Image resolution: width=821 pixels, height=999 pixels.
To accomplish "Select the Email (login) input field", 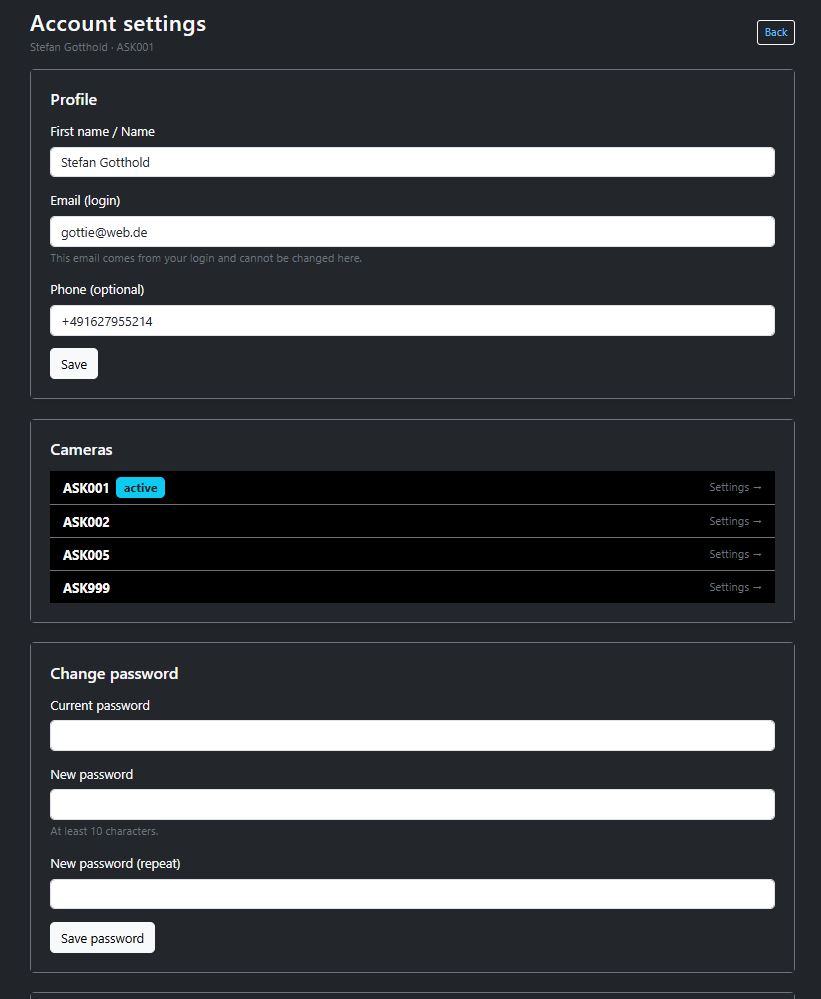I will click(x=412, y=231).
